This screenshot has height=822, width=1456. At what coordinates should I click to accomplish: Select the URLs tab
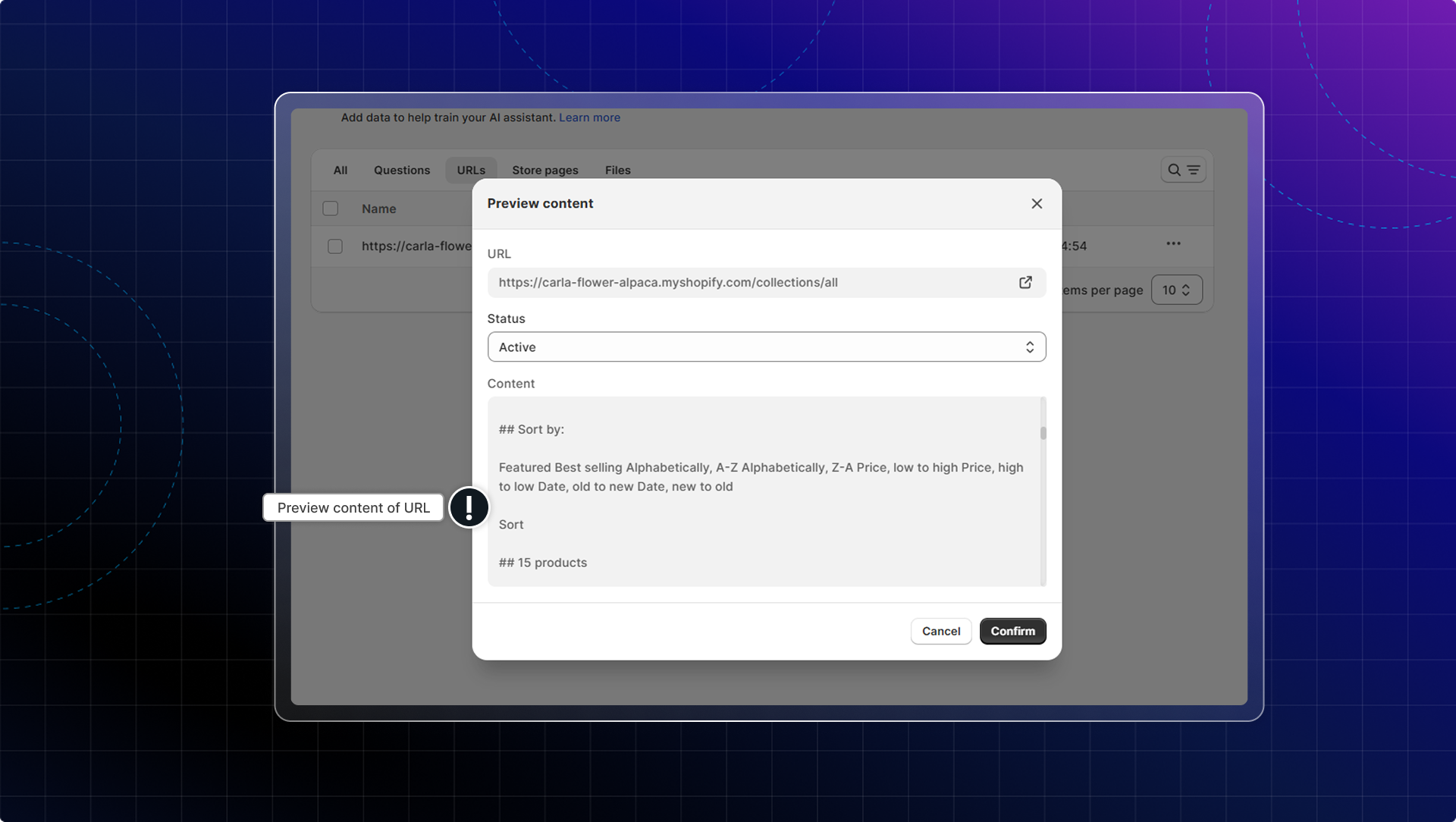[471, 170]
